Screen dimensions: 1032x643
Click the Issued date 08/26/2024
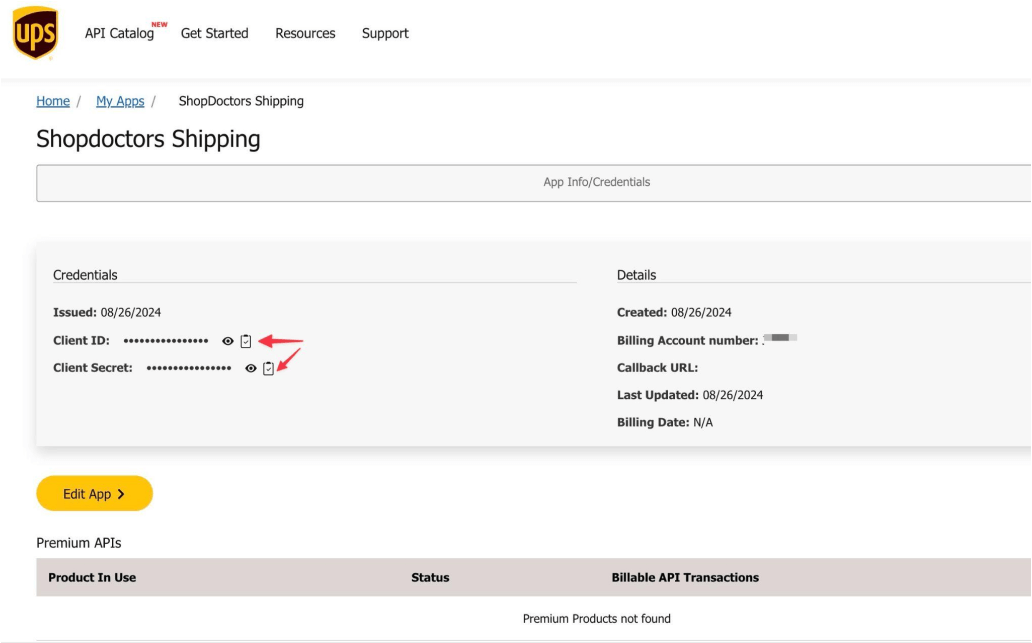coord(130,313)
